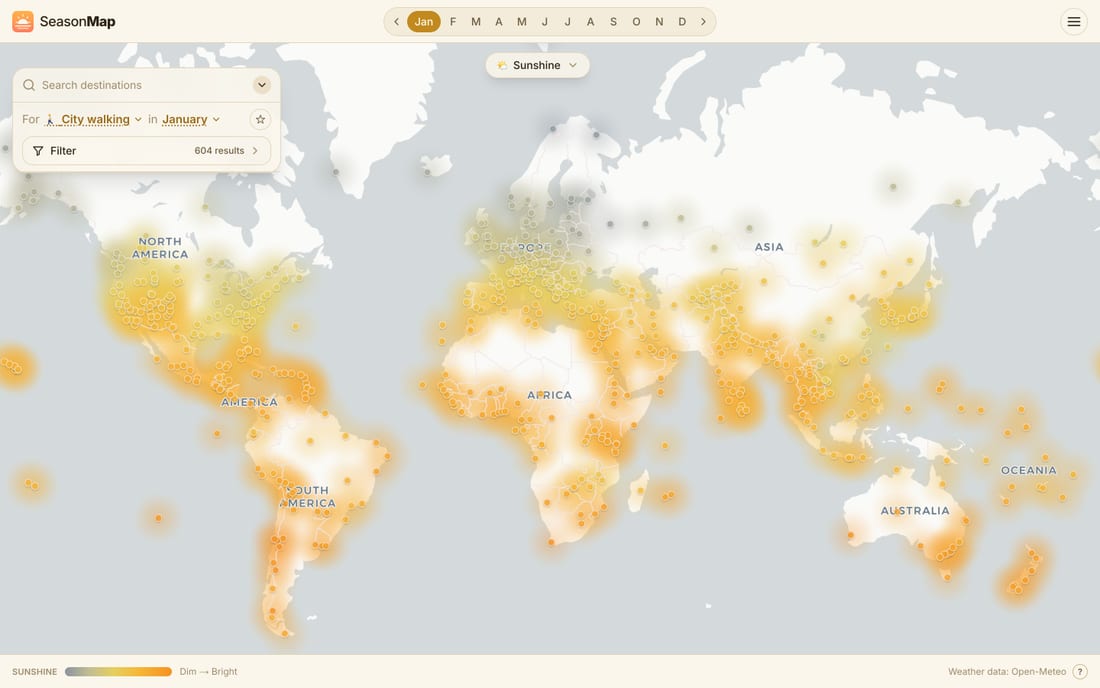Select the first A (April) month tab
Screen dimensions: 1100x688
click(499, 22)
